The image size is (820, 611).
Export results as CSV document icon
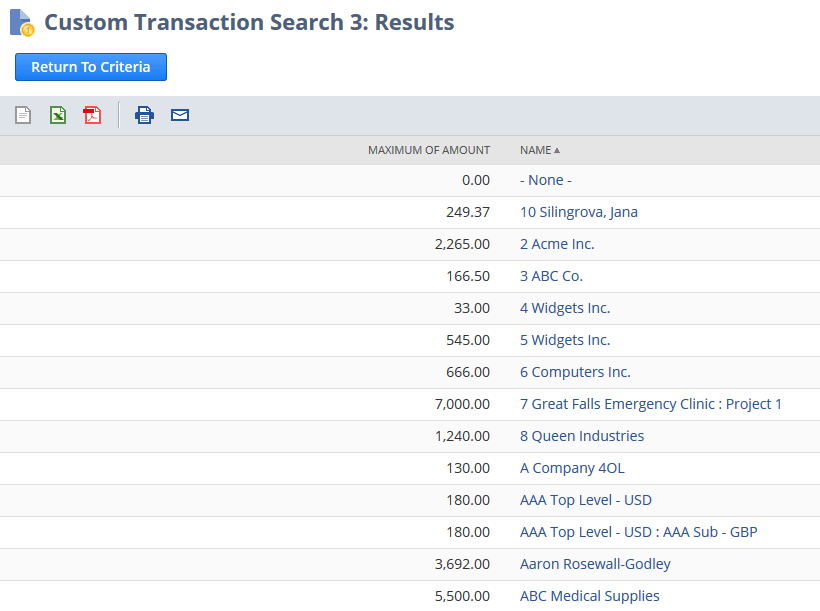[x=23, y=115]
